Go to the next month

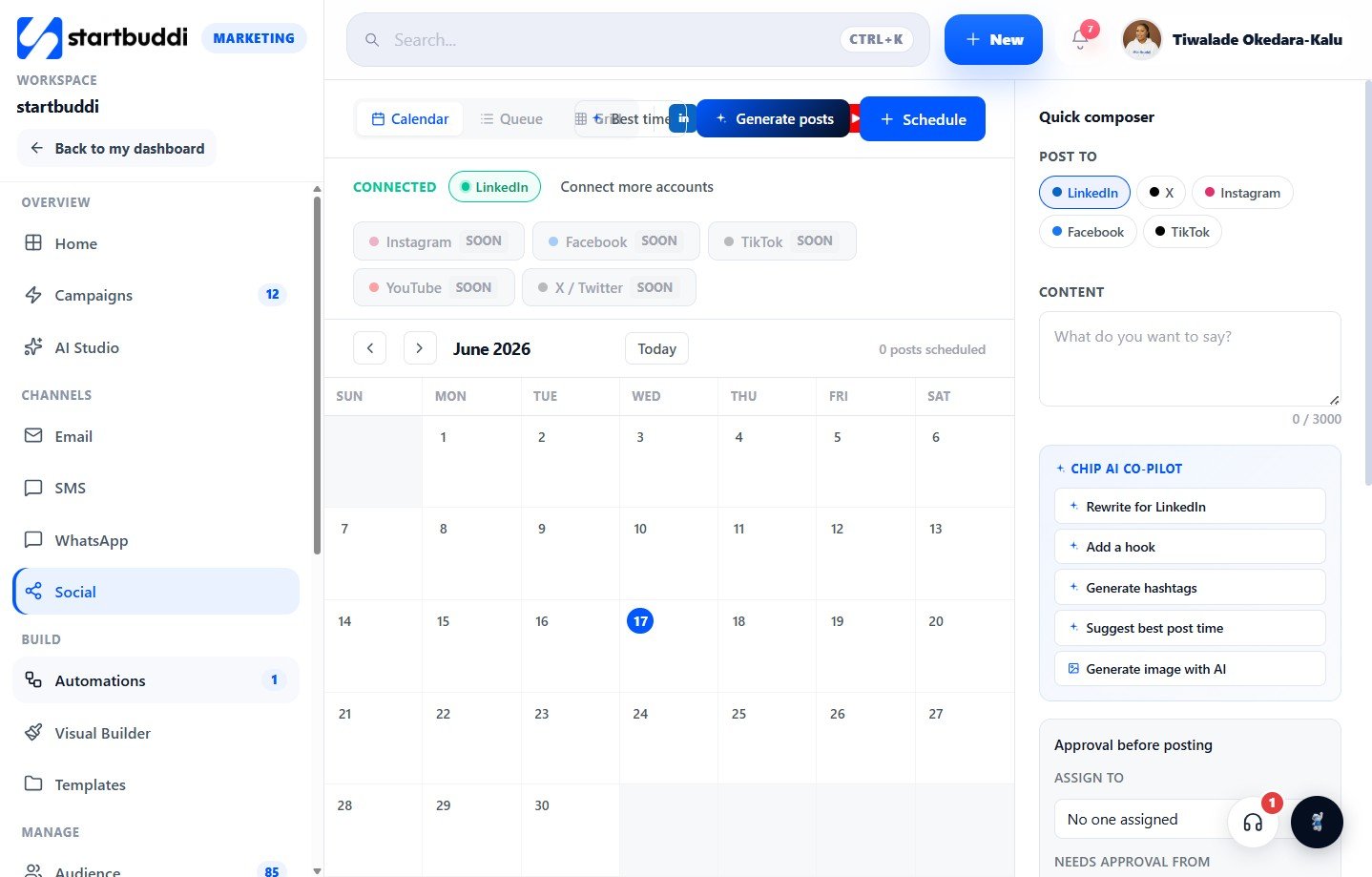pyautogui.click(x=420, y=348)
